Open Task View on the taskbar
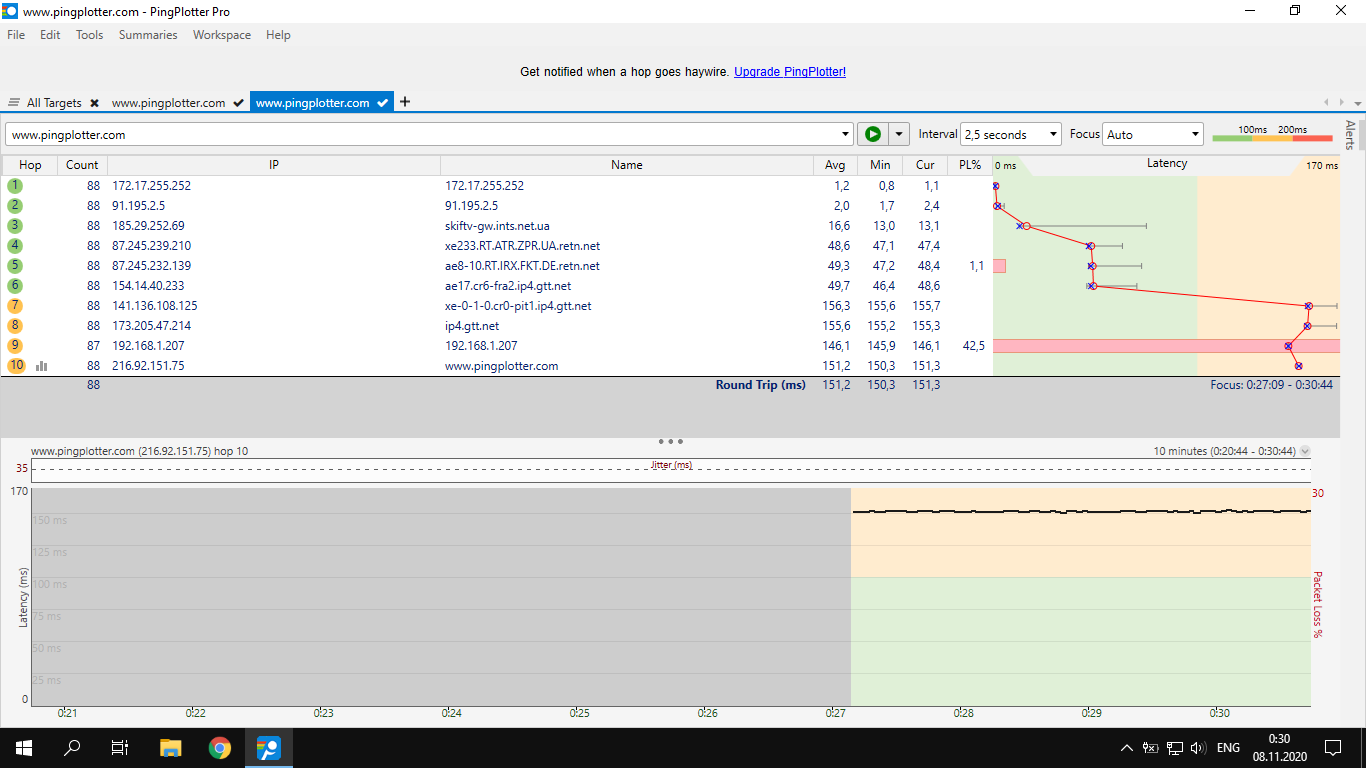Image resolution: width=1366 pixels, height=768 pixels. [120, 747]
